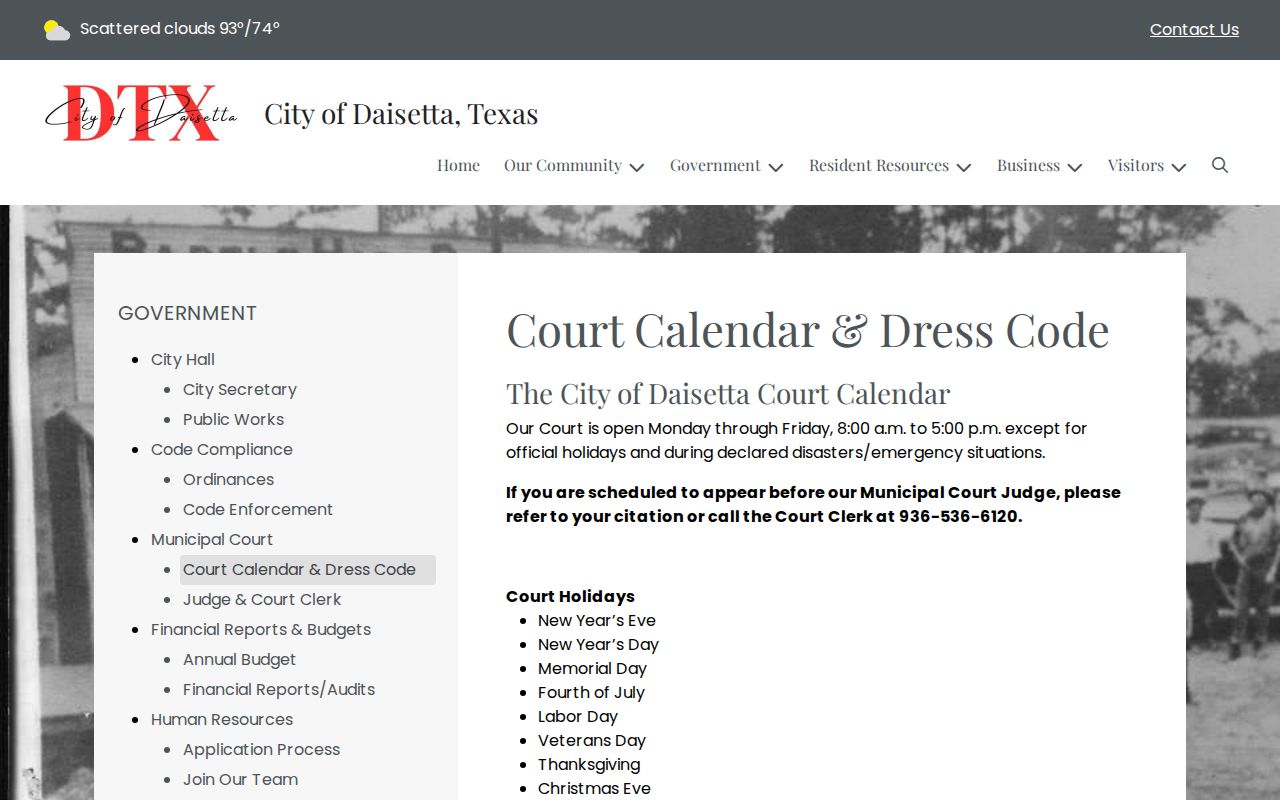Open Ordinances sidebar link
Screen dimensions: 1280x800
[x=228, y=479]
